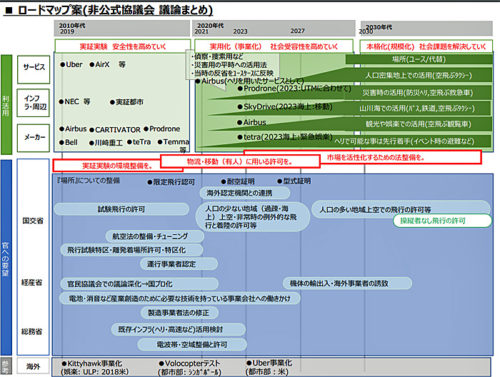Select the 'メーカー' row label
Image resolution: width=500 pixels, height=377 pixels.
click(34, 138)
